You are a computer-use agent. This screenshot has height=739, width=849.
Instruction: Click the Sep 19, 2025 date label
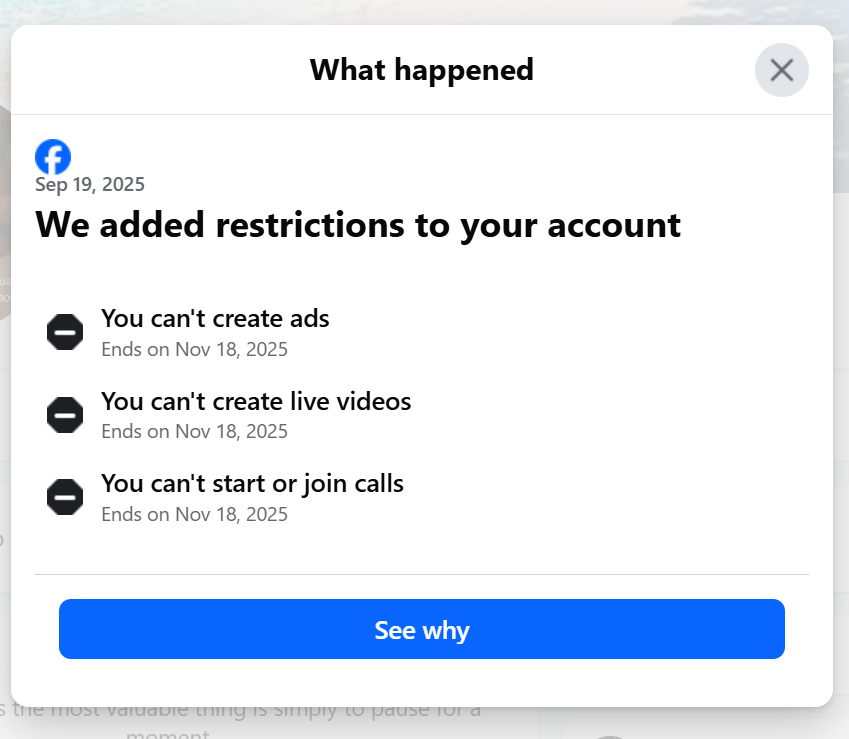pos(90,185)
